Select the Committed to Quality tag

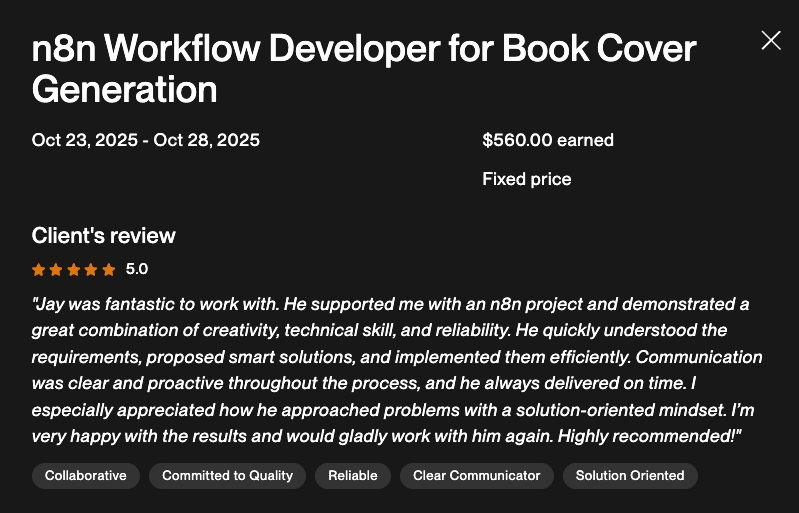(x=227, y=476)
